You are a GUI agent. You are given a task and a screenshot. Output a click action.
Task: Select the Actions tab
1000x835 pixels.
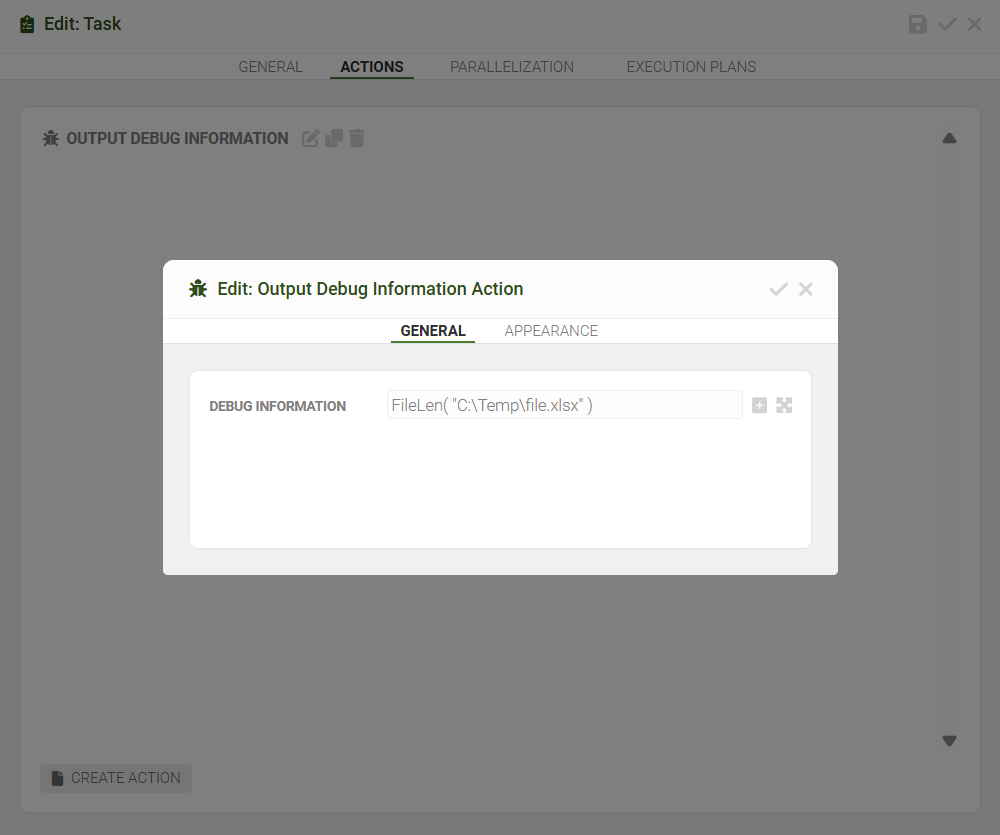372,67
